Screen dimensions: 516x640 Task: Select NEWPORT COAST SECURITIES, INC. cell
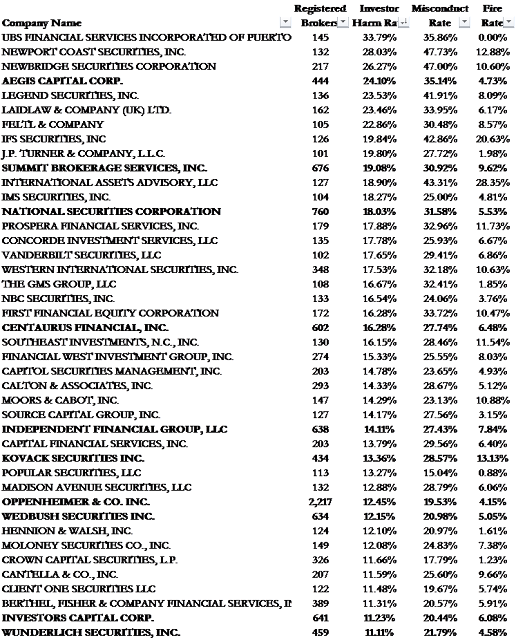click(93, 52)
